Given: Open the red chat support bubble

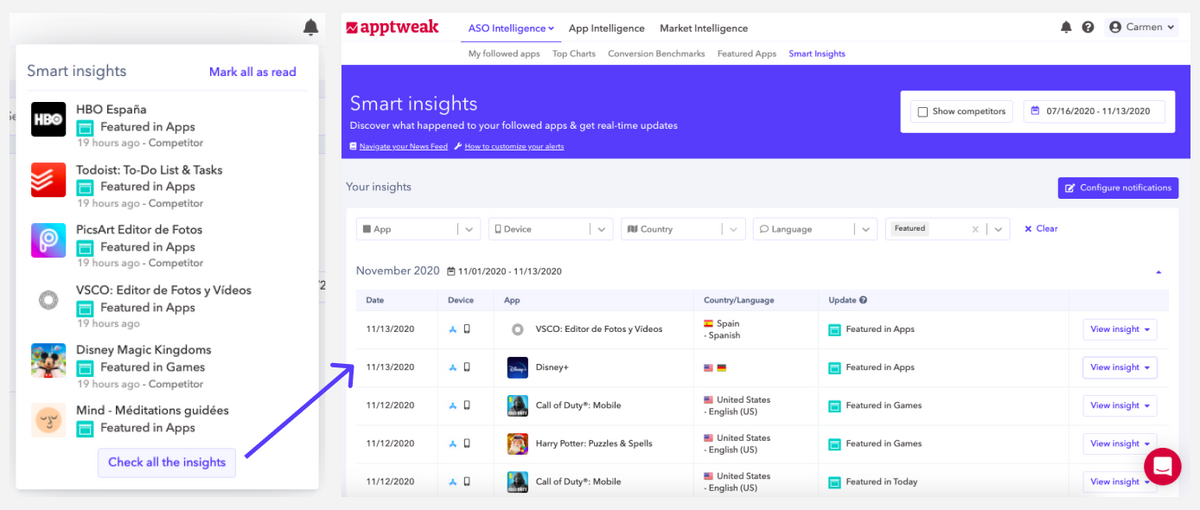Looking at the screenshot, I should tap(1162, 466).
